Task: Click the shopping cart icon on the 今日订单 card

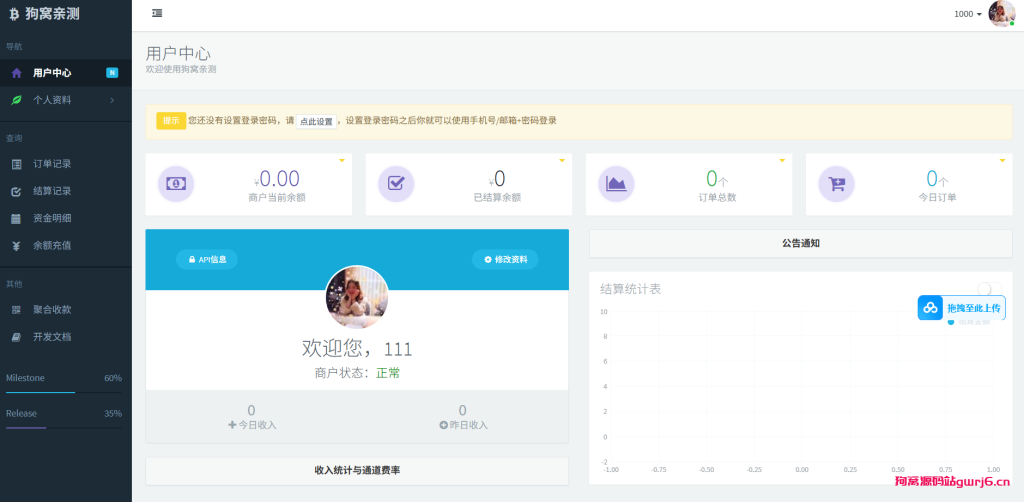Action: (x=837, y=184)
